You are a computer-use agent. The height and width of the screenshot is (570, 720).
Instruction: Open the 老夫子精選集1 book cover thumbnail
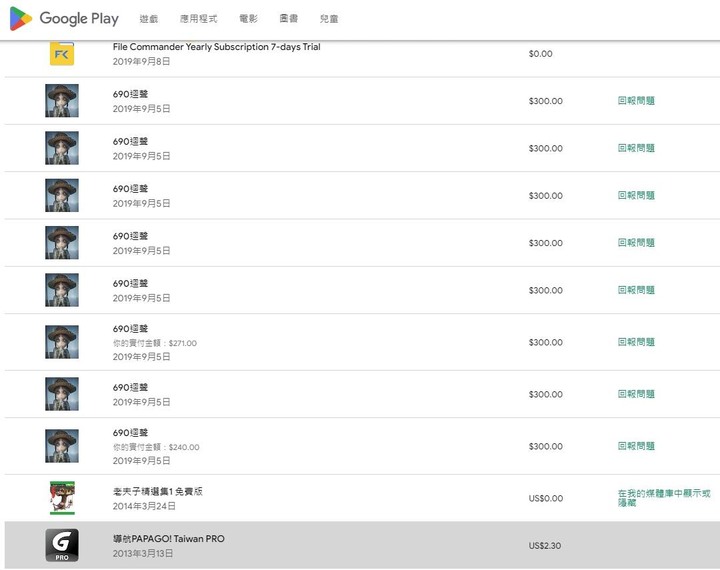(62, 498)
